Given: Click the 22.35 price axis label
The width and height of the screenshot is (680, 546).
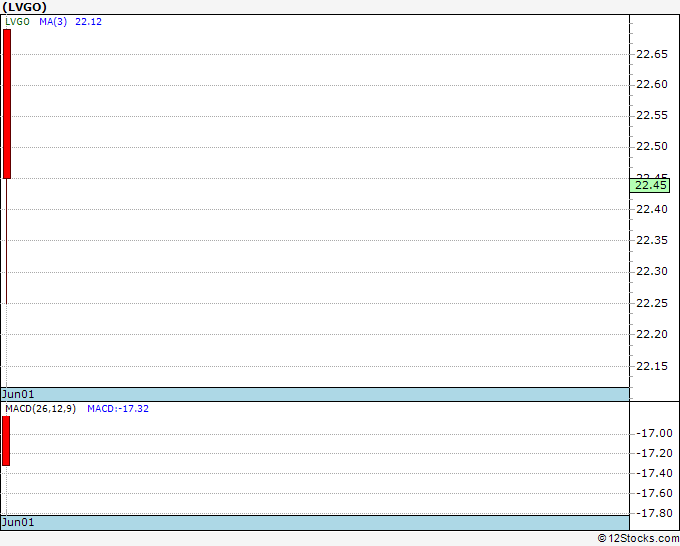Looking at the screenshot, I should (x=651, y=240).
